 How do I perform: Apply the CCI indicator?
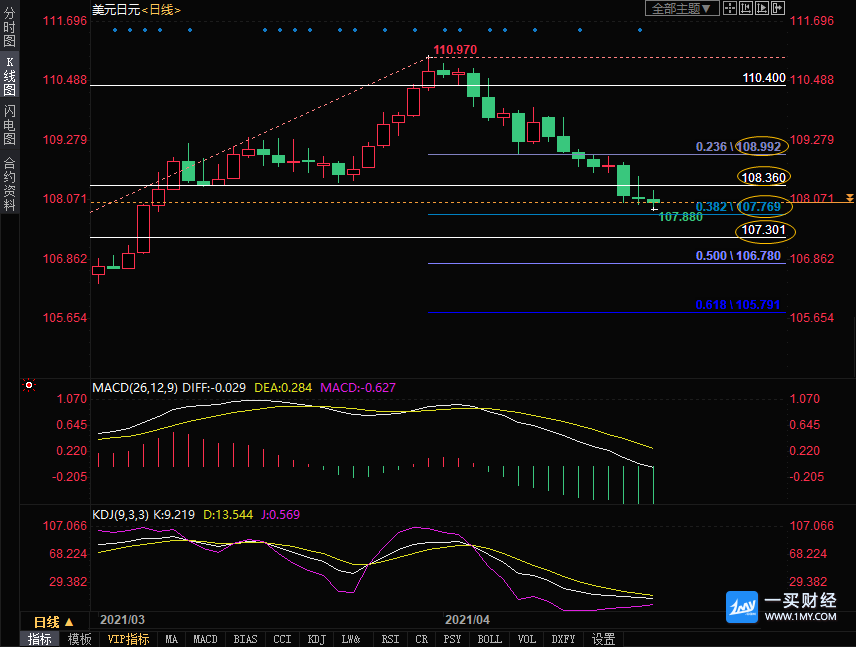282,639
